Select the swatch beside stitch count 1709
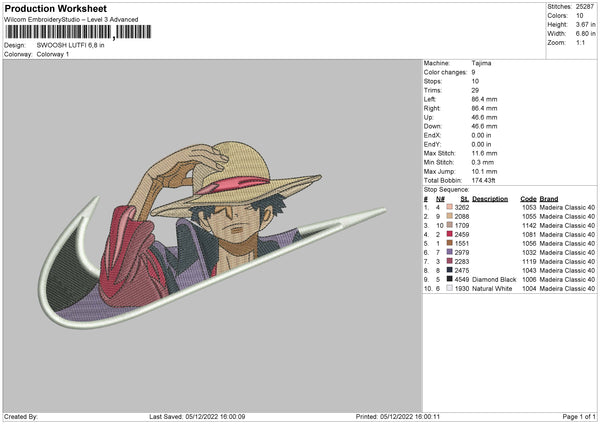 pyautogui.click(x=450, y=225)
